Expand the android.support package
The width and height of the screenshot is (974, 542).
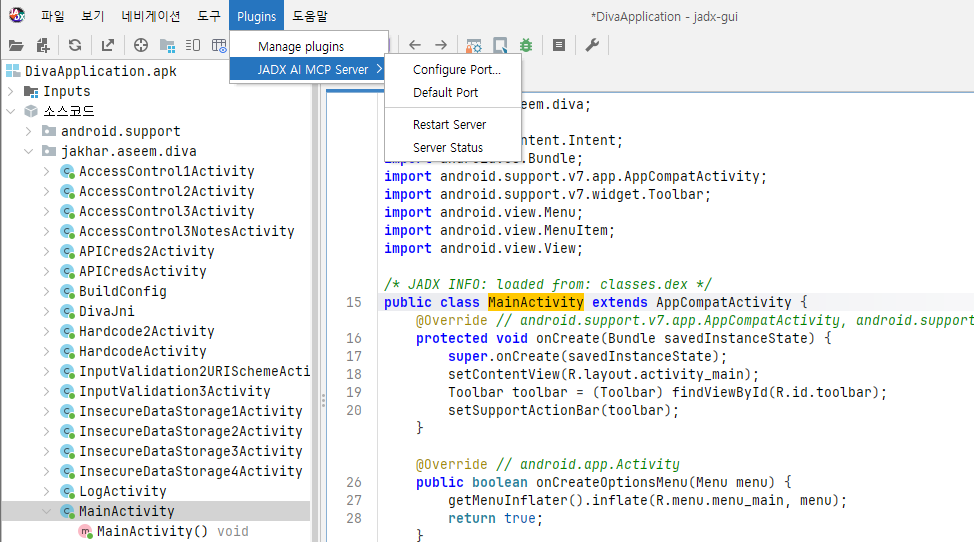[x=29, y=131]
